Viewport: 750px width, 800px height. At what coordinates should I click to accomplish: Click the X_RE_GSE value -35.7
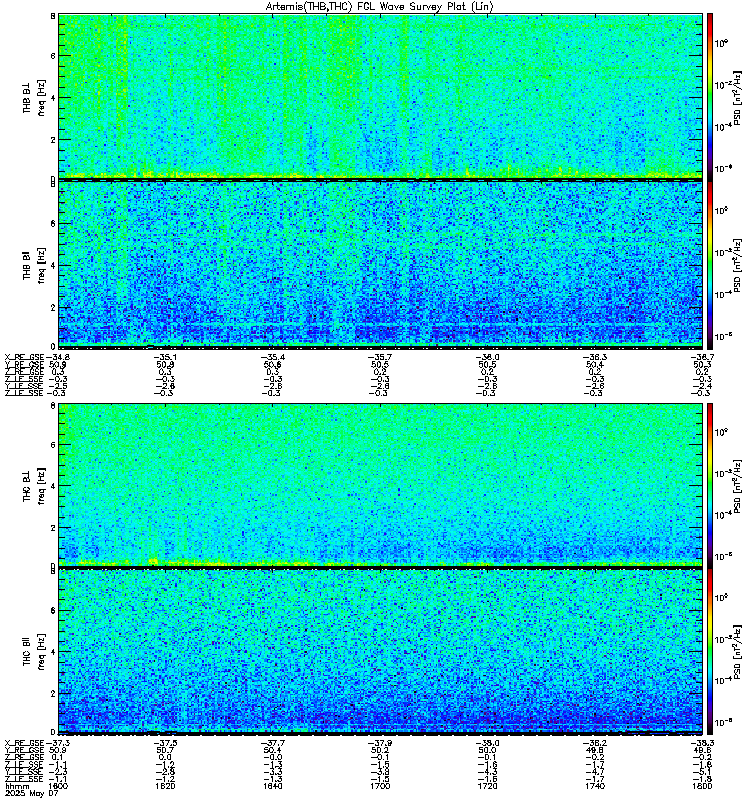click(x=380, y=357)
